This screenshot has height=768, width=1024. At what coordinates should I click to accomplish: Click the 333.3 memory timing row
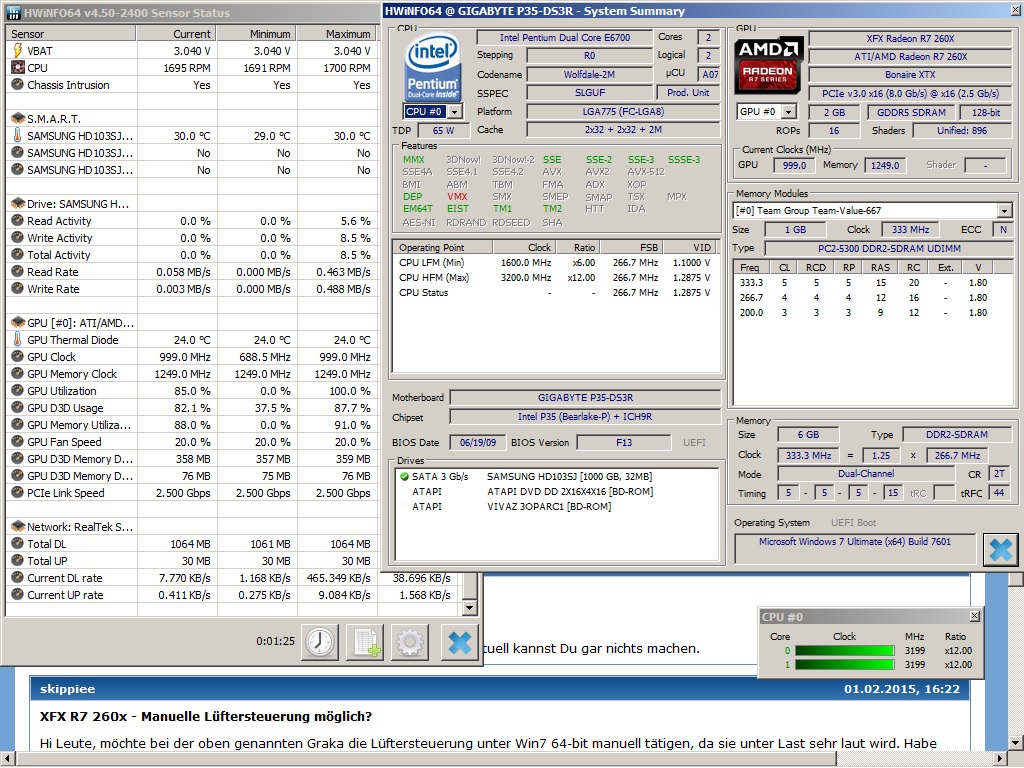(x=872, y=283)
